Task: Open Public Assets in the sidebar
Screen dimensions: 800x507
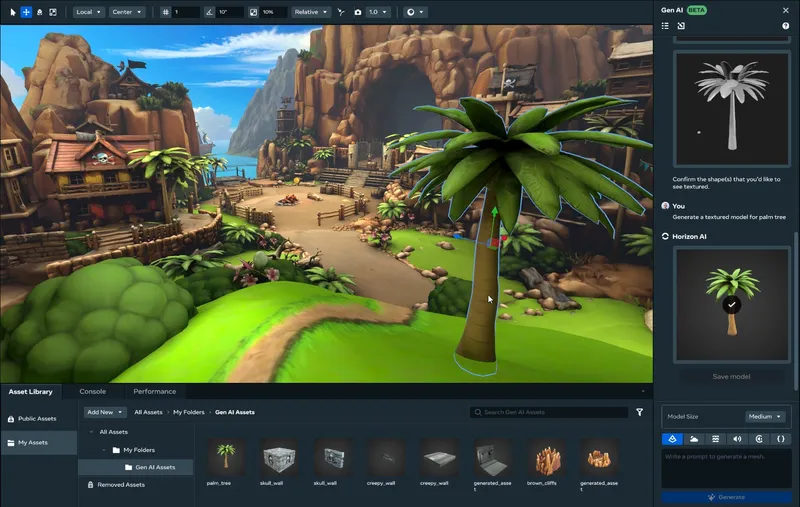Action: point(38,418)
